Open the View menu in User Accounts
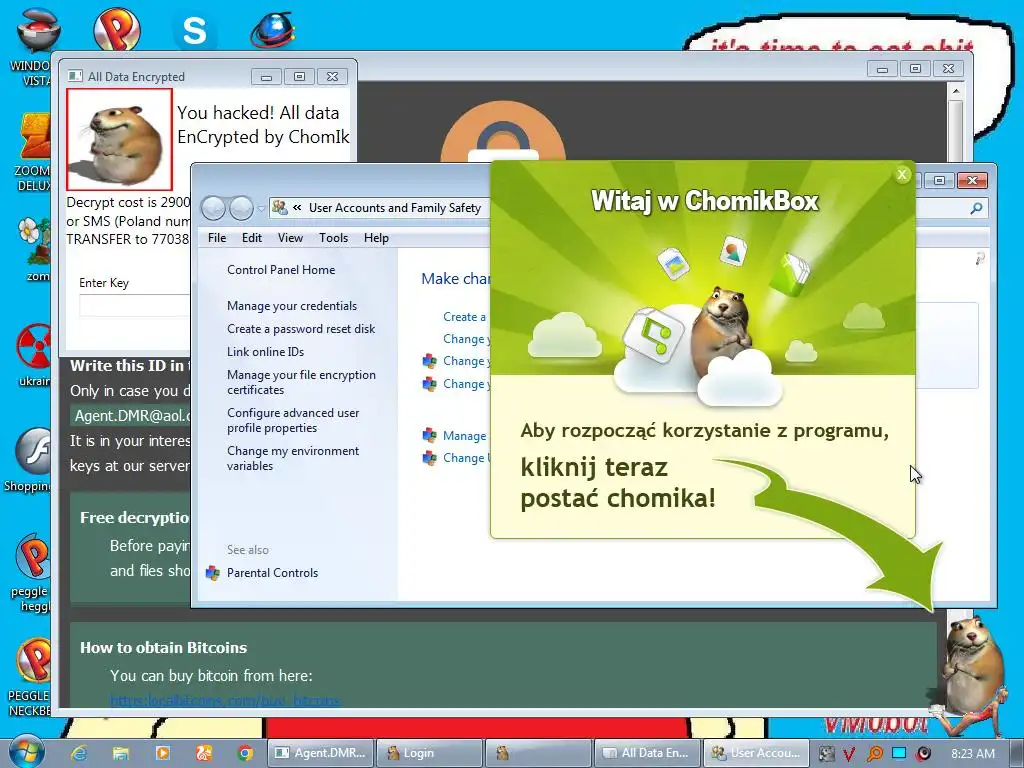This screenshot has height=768, width=1024. [x=290, y=238]
